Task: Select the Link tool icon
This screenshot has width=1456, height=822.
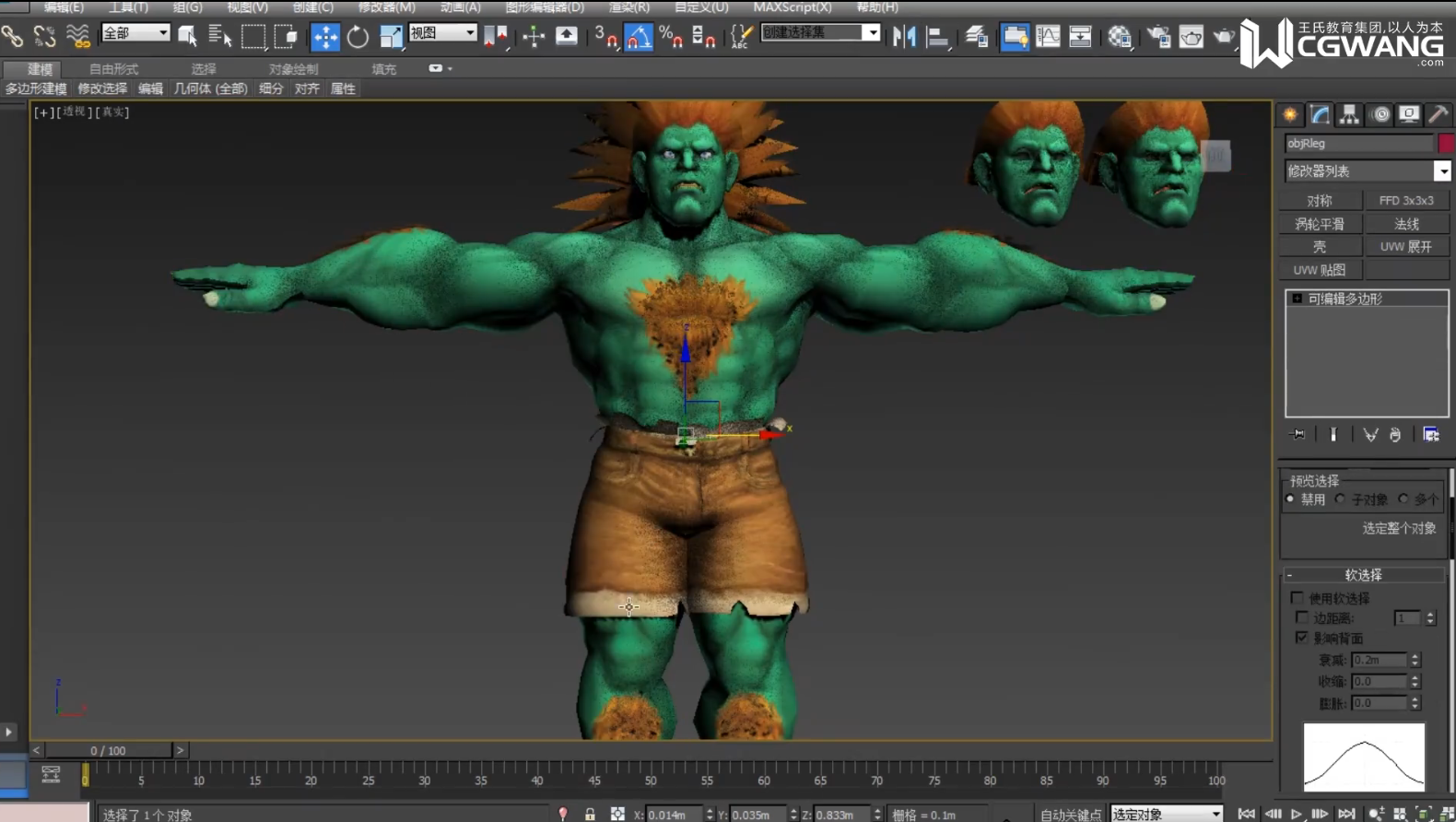Action: click(x=12, y=36)
